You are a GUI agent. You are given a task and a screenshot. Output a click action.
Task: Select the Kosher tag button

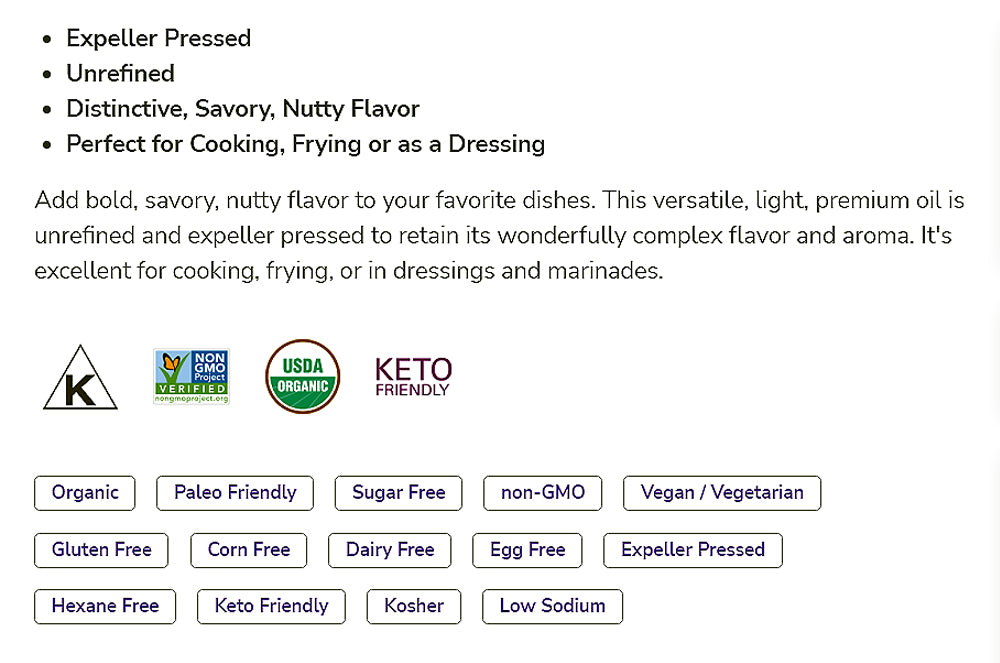(414, 606)
